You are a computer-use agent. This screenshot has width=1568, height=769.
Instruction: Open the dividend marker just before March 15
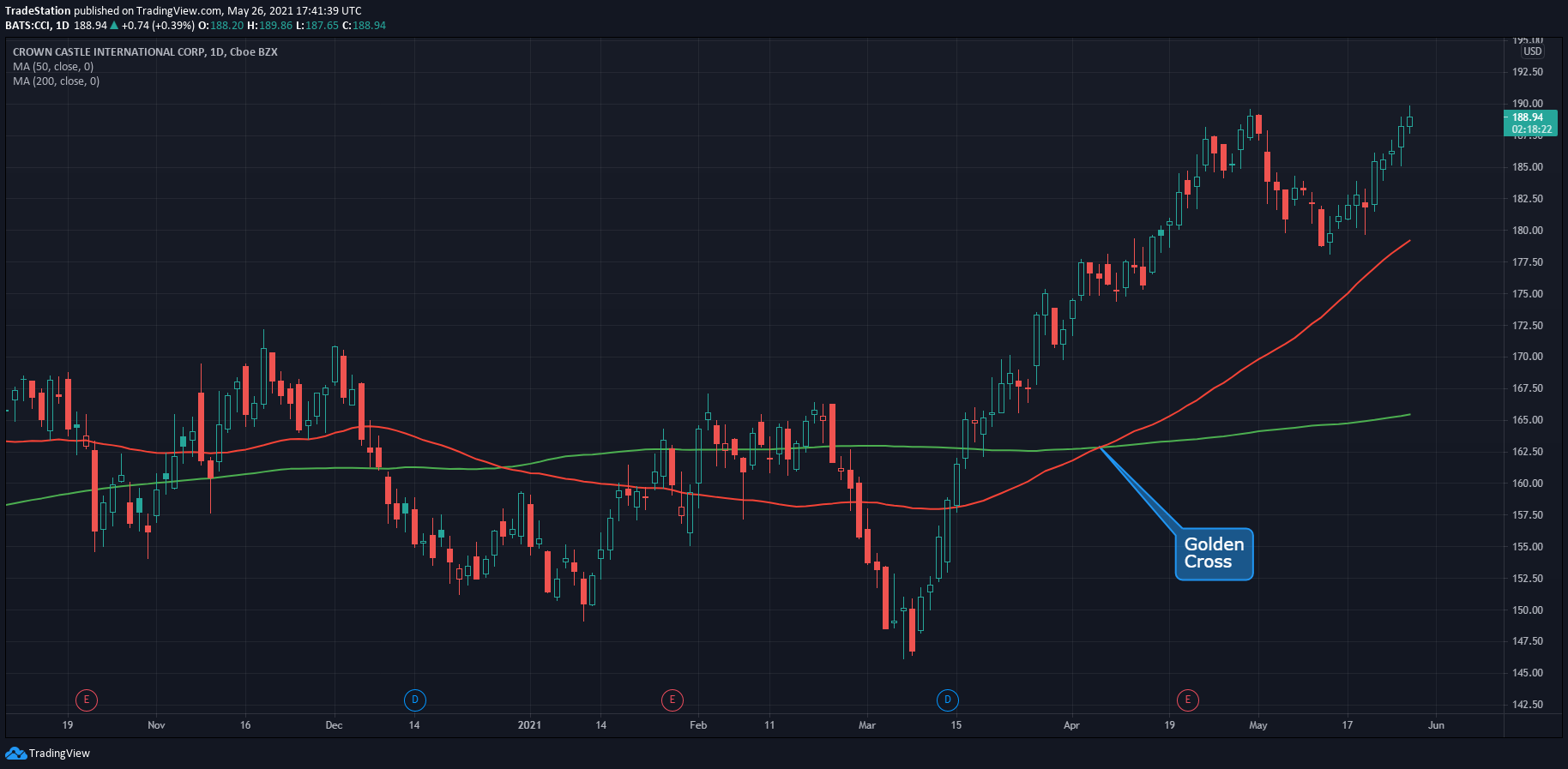coord(947,700)
